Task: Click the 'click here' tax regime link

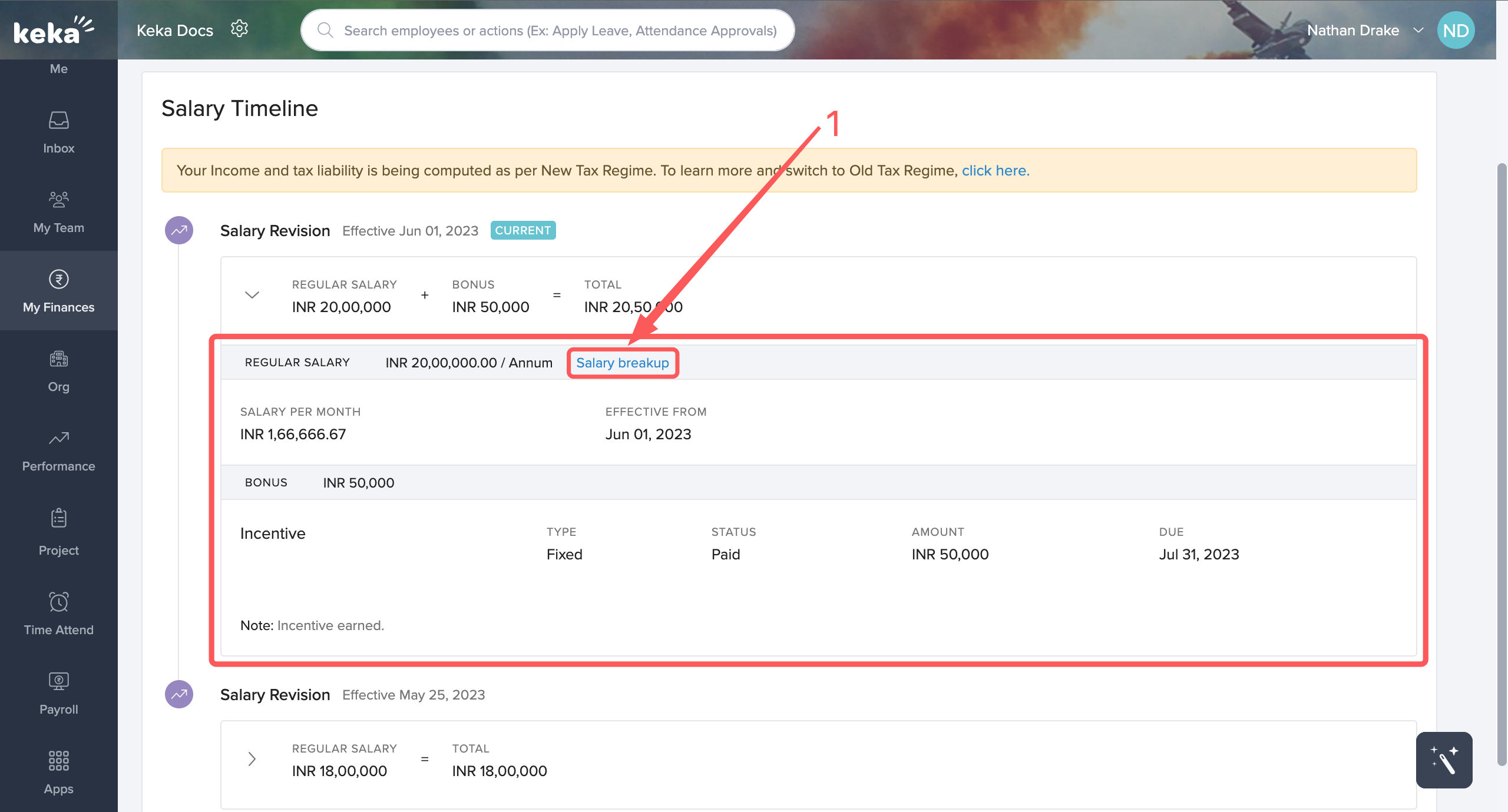Action: pyautogui.click(x=996, y=171)
